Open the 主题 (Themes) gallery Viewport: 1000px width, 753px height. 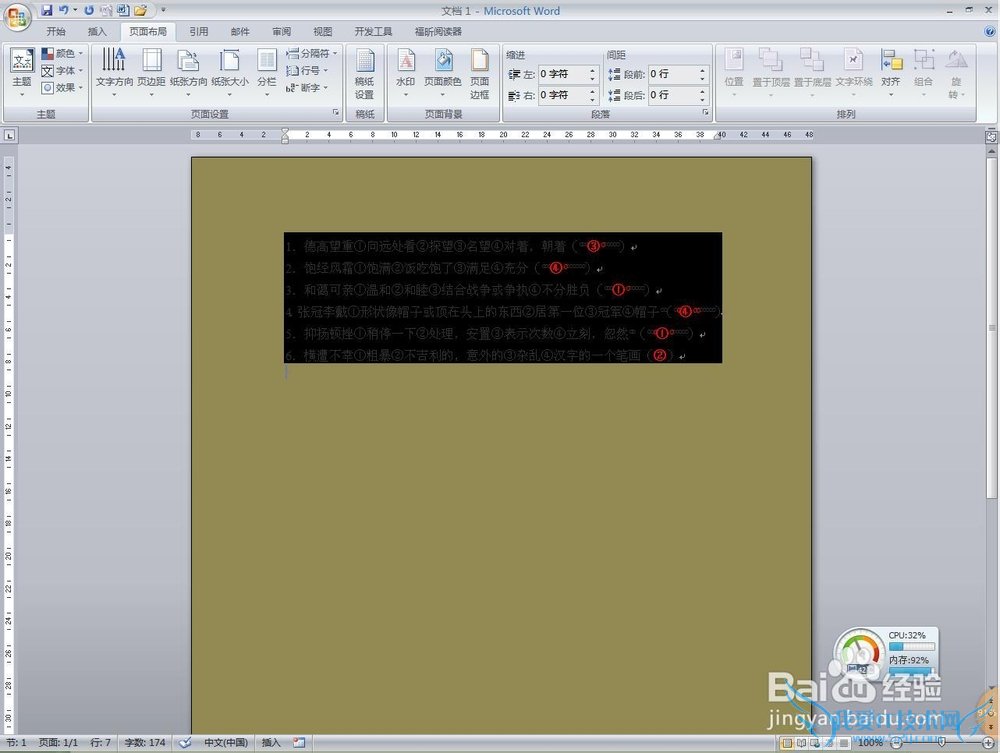22,73
